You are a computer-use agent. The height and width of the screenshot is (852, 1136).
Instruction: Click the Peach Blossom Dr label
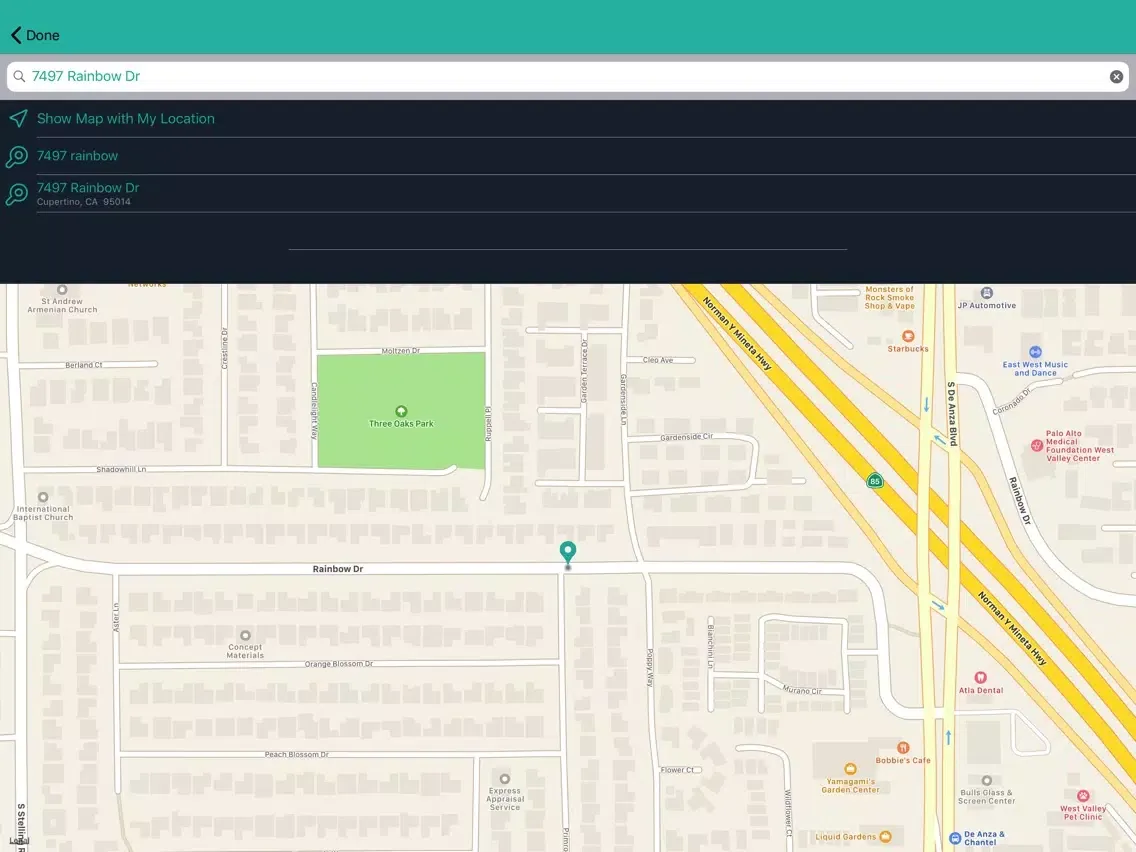click(296, 754)
